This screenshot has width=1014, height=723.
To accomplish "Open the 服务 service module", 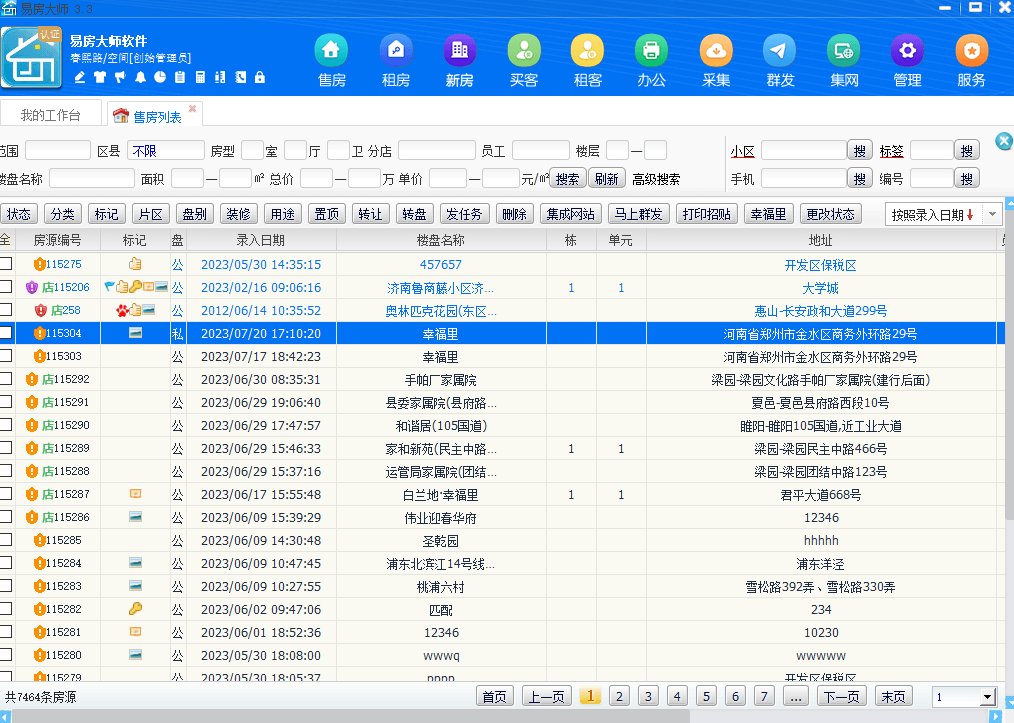I will [971, 61].
